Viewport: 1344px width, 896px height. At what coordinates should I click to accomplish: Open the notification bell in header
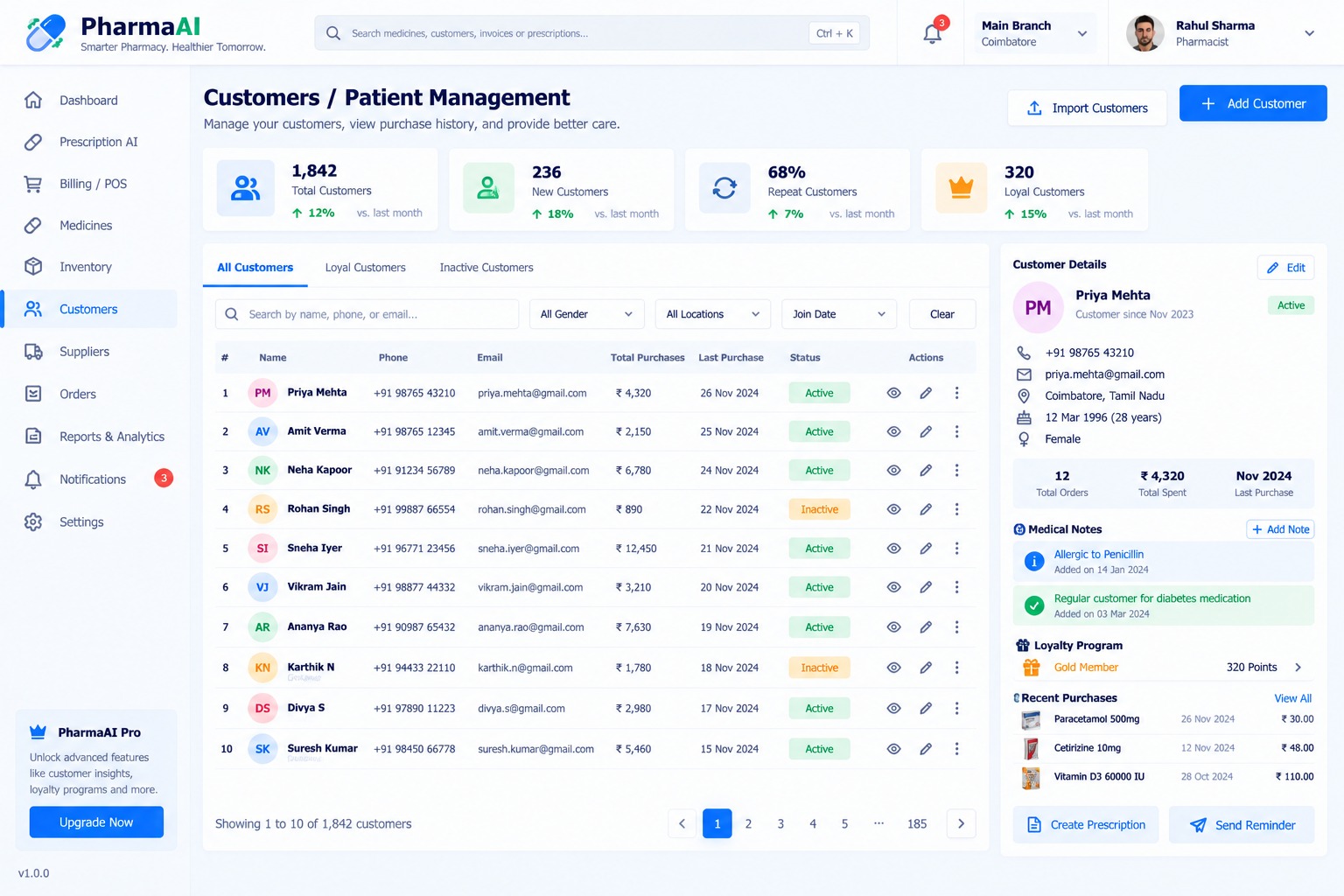point(933,33)
